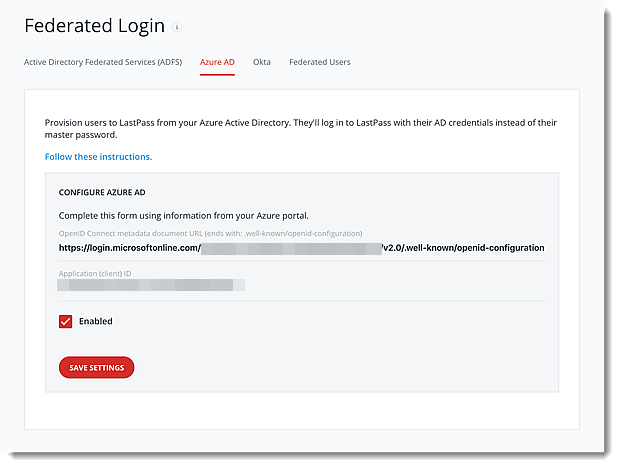Untick the Enabled checkbox
The width and height of the screenshot is (619, 467).
click(66, 321)
